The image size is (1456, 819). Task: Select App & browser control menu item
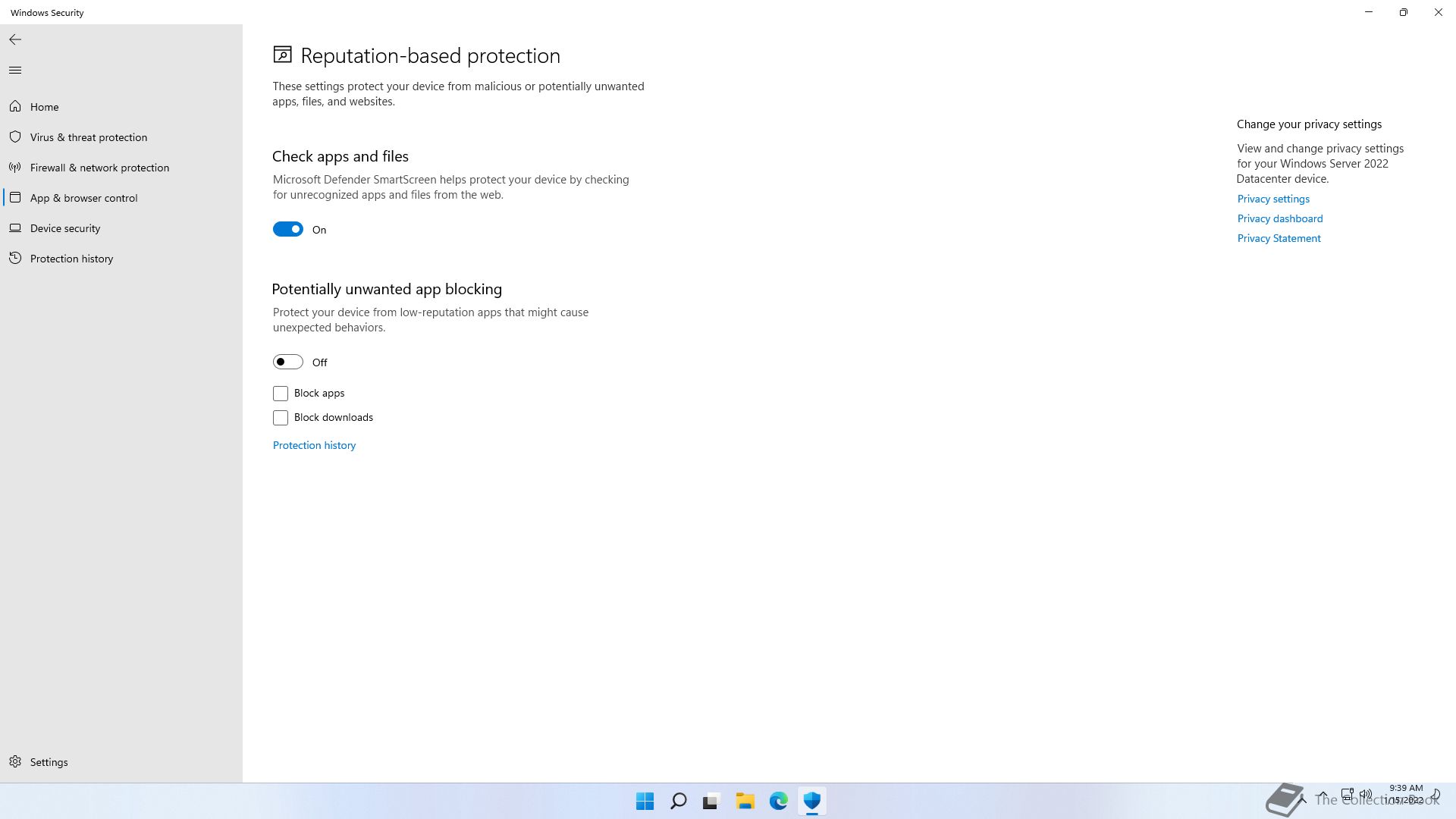point(83,198)
